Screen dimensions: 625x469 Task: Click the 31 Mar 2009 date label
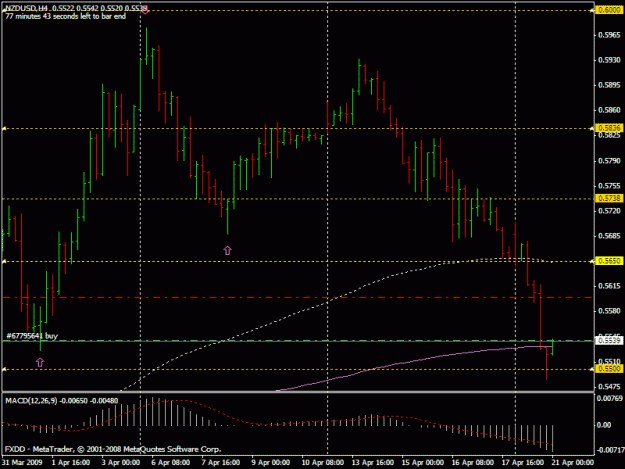pos(22,463)
